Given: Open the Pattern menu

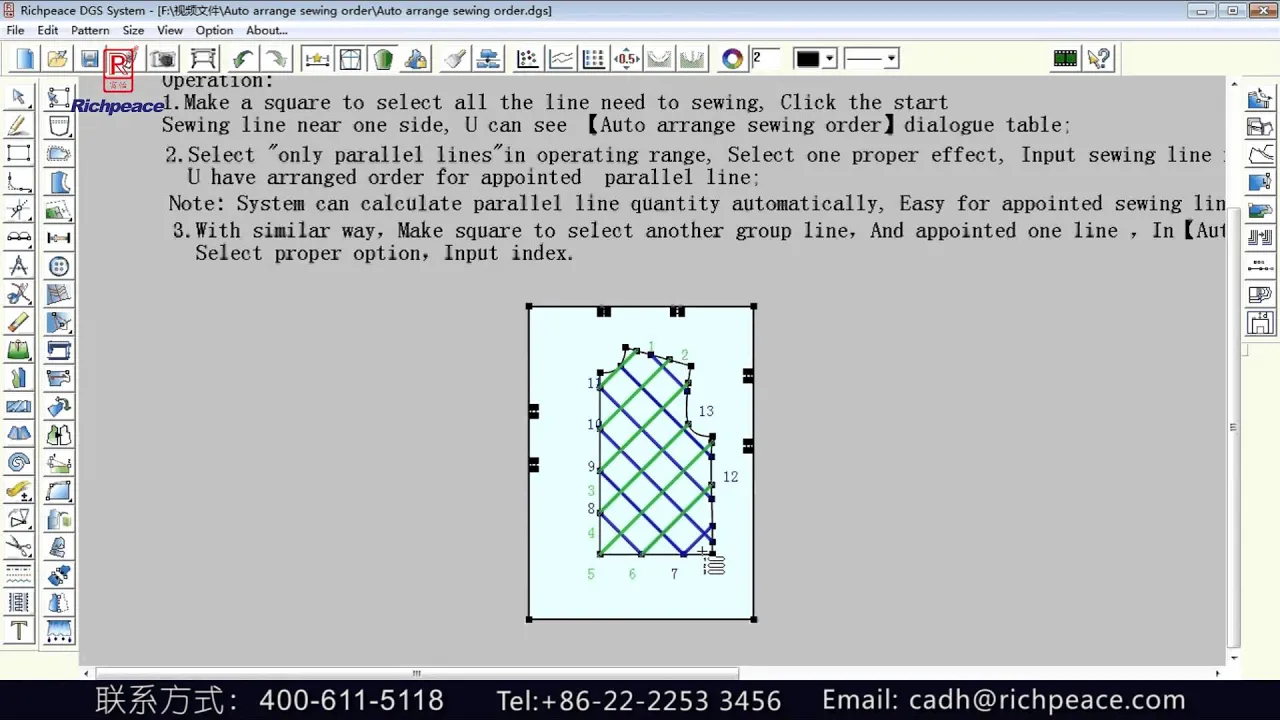Looking at the screenshot, I should [x=90, y=30].
